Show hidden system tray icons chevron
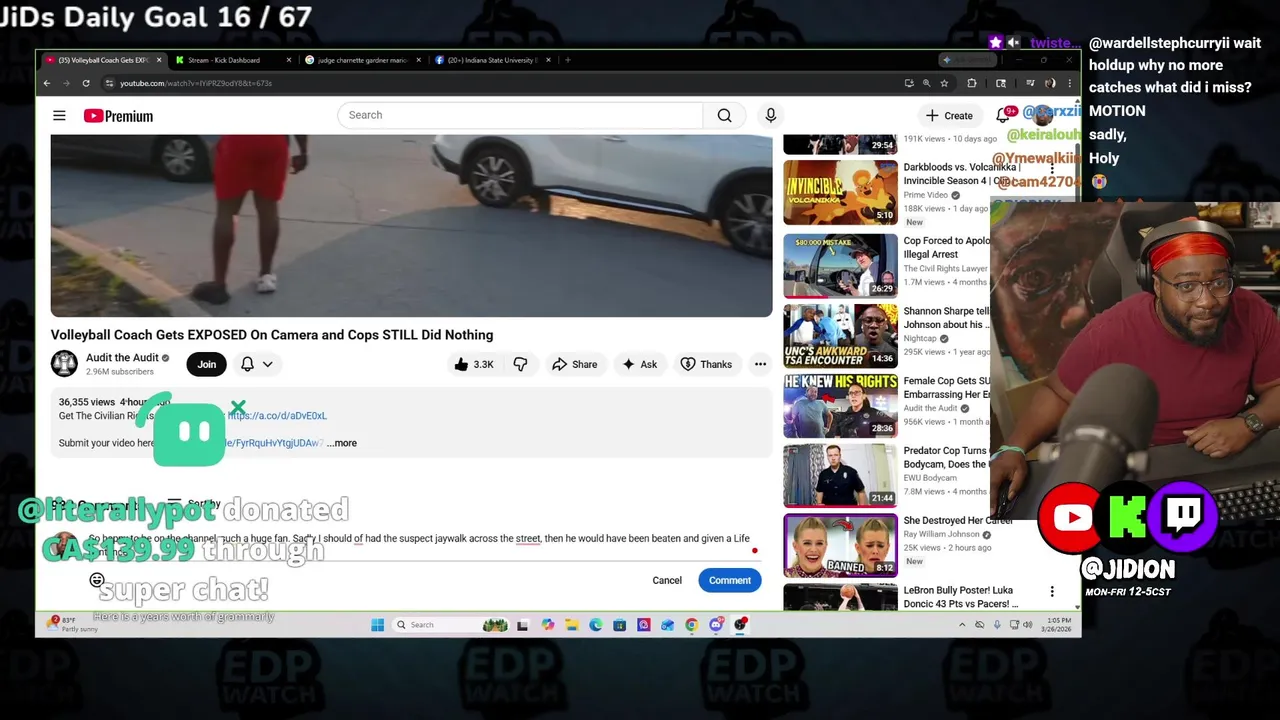The height and width of the screenshot is (720, 1280). coord(962,625)
